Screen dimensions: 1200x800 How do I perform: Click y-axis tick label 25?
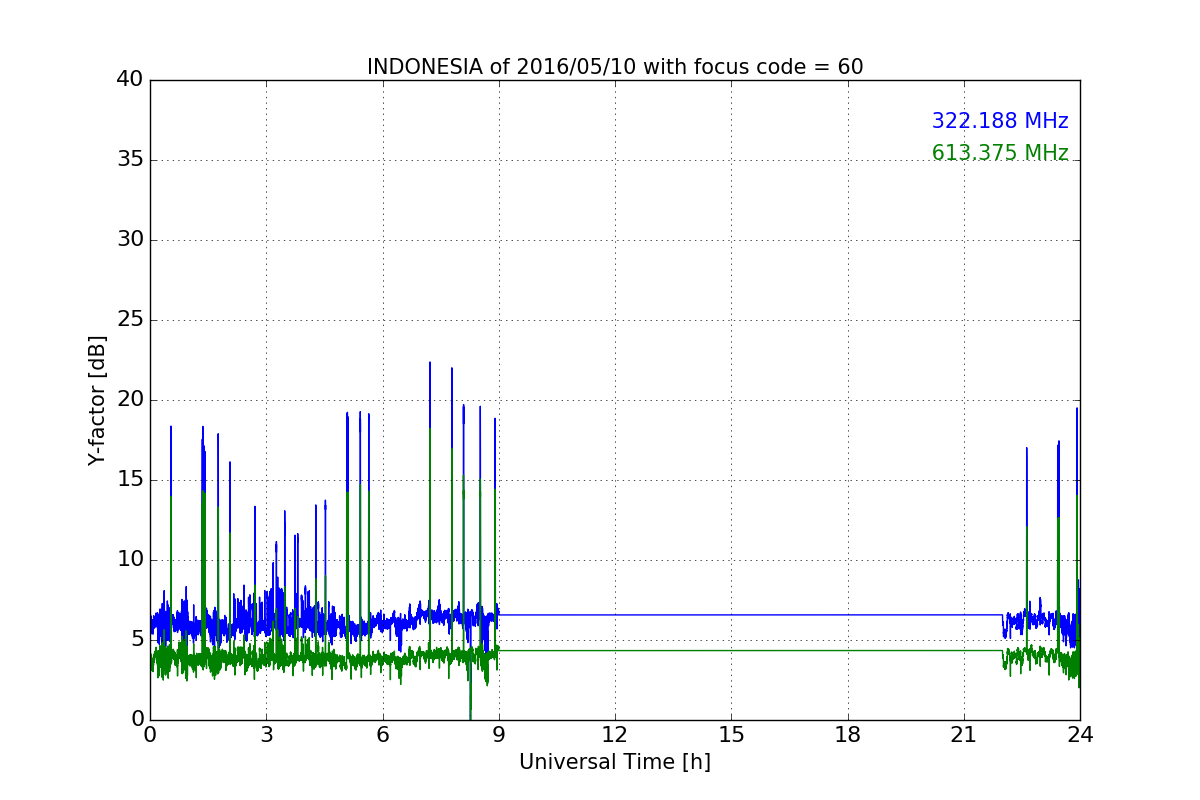point(130,320)
